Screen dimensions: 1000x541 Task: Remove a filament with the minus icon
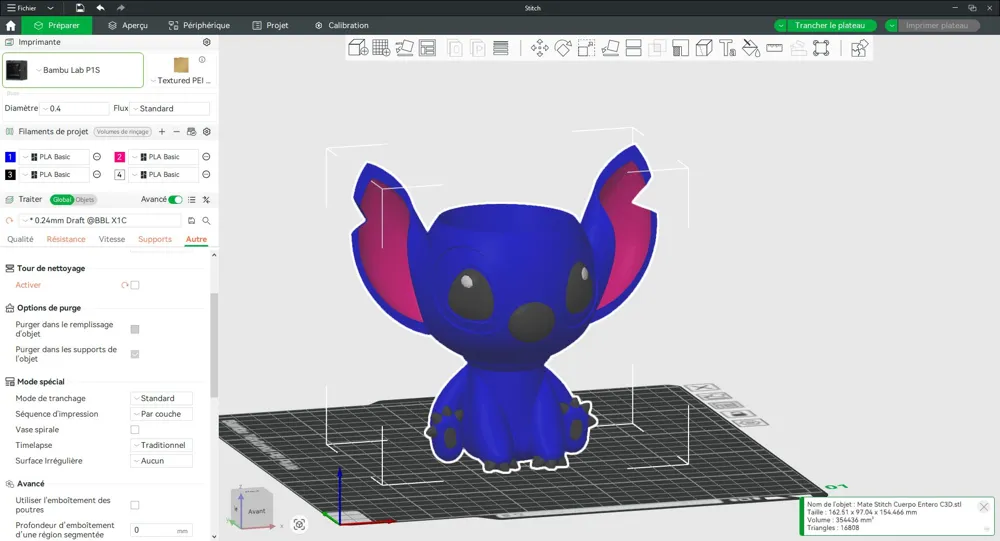coord(177,131)
